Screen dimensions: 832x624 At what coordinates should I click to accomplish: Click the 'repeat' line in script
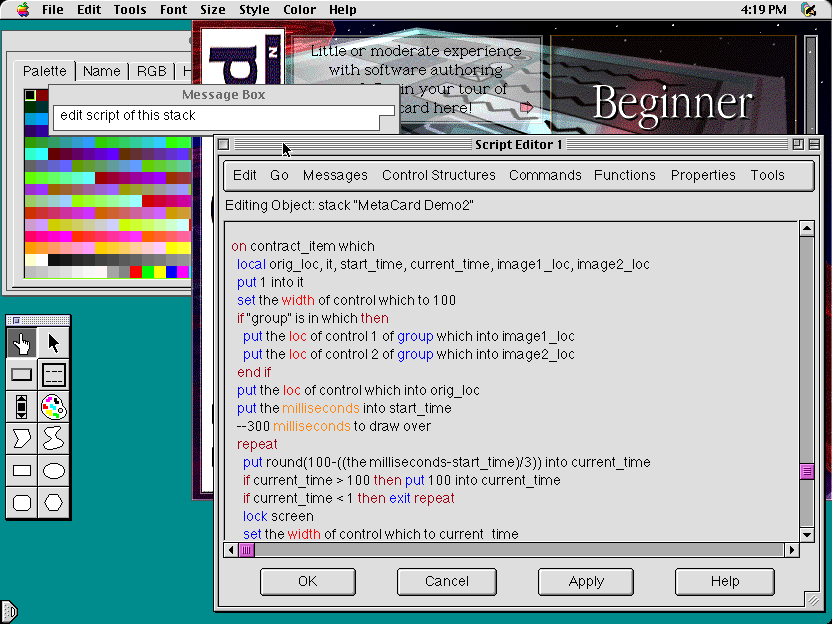coord(257,444)
